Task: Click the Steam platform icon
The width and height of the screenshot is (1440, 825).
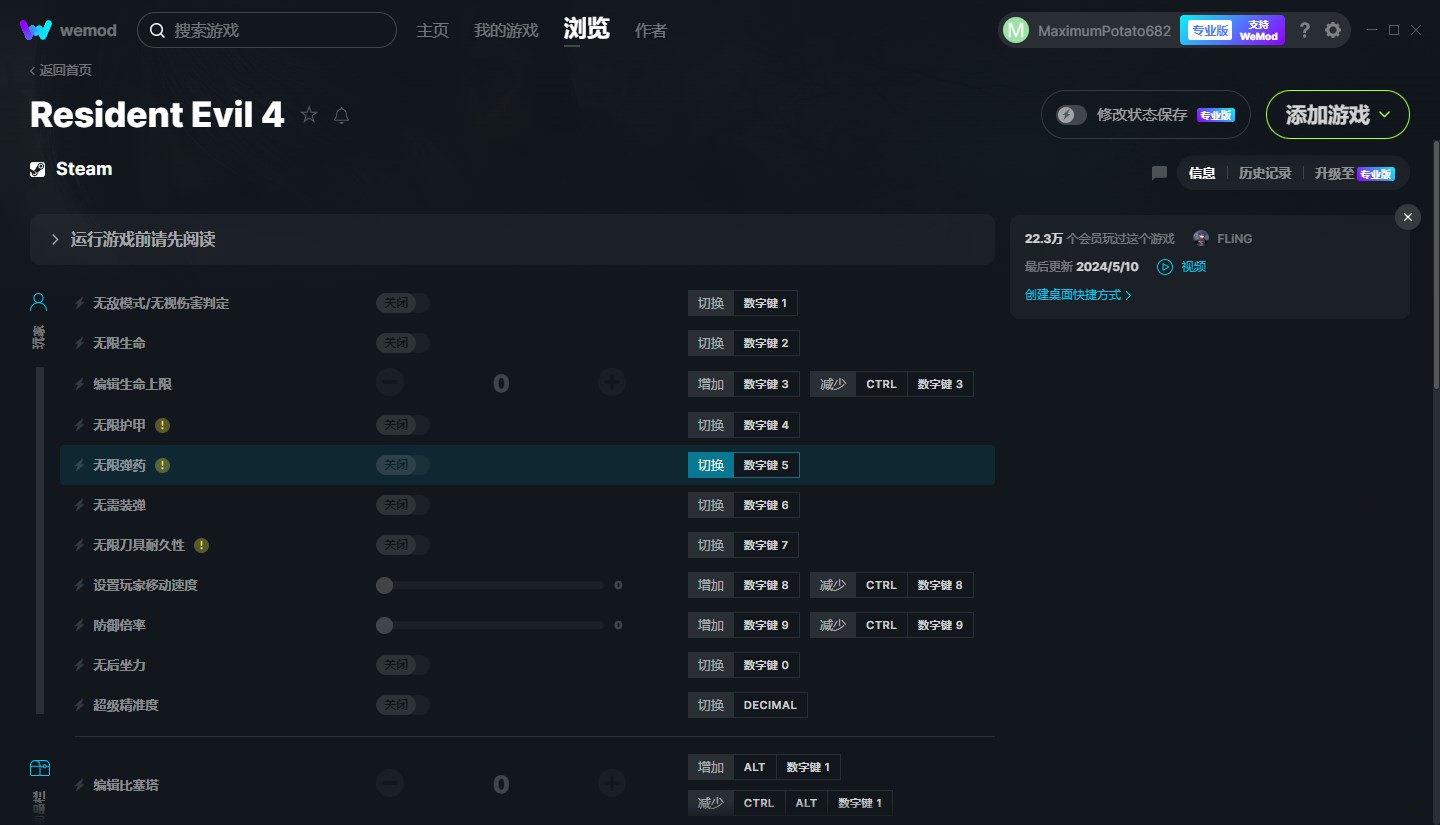Action: 38,169
